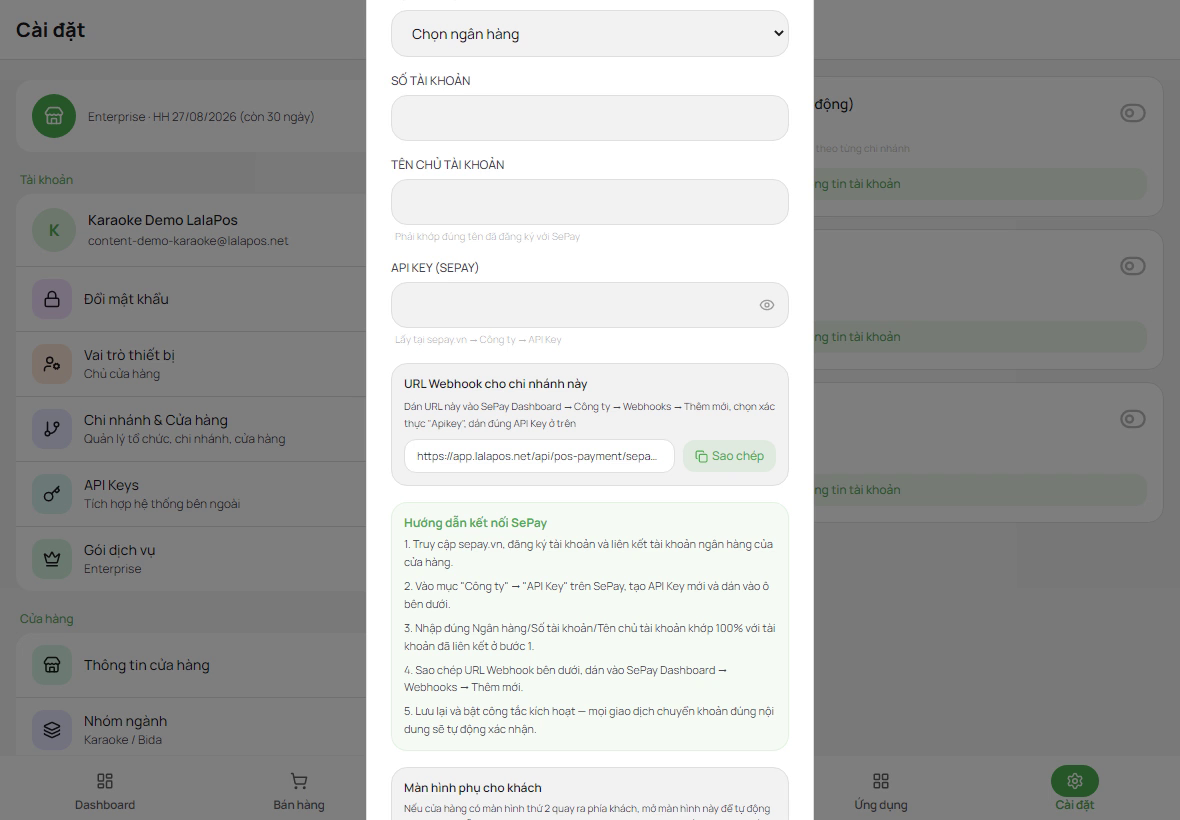The image size is (1180, 820).
Task: Click the Cài đặt page title
Action: 50,30
